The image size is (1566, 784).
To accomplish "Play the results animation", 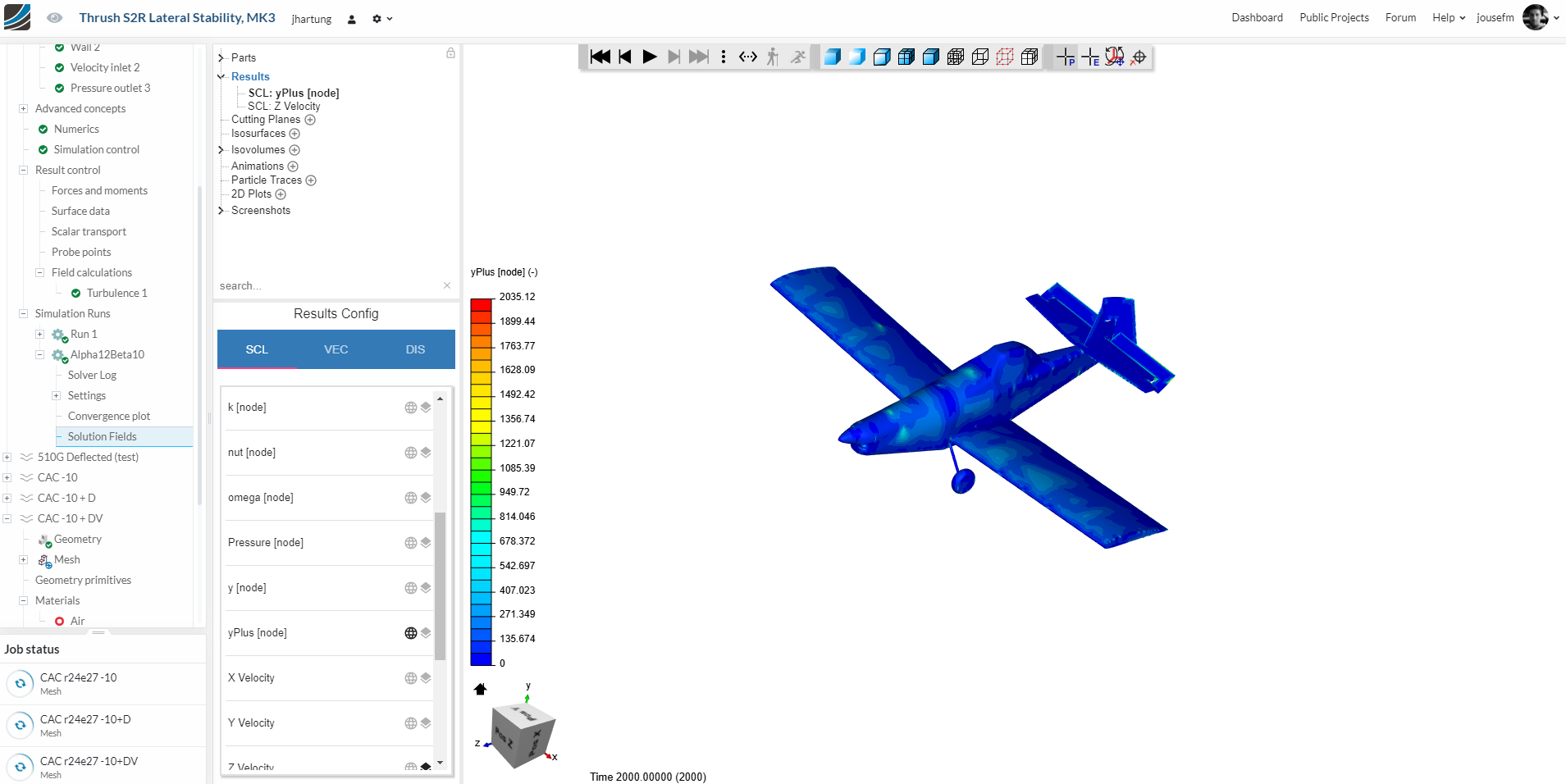I will point(650,57).
